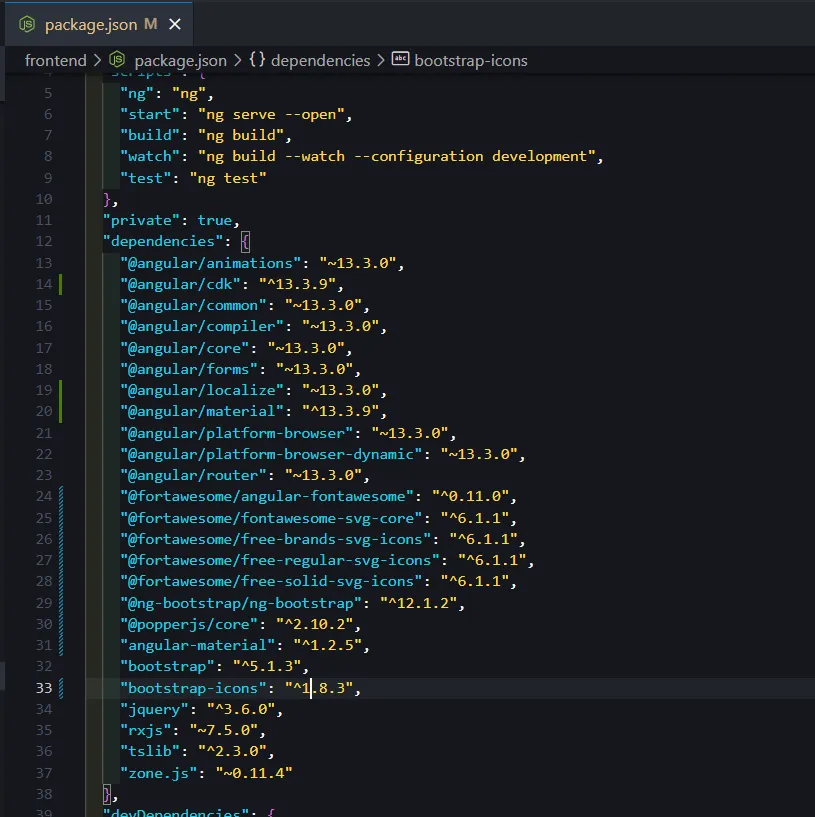Open the frontend breadcrumb folder
This screenshot has height=817, width=815.
[56, 60]
